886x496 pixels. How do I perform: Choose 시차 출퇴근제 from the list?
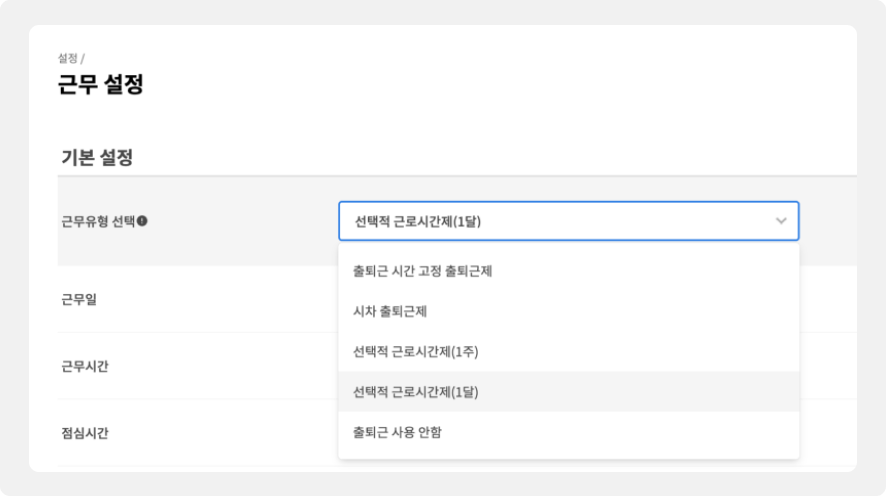[x=390, y=311]
